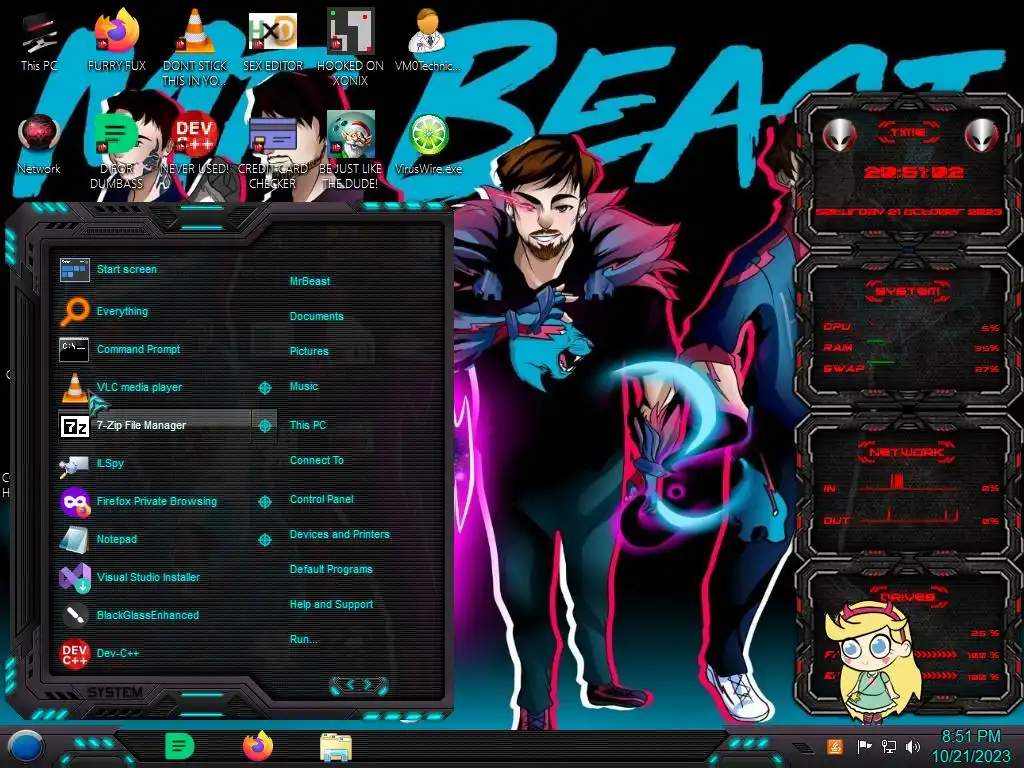This screenshot has width=1024, height=768.
Task: Click Star Butterfly desktop mascot
Action: click(872, 660)
